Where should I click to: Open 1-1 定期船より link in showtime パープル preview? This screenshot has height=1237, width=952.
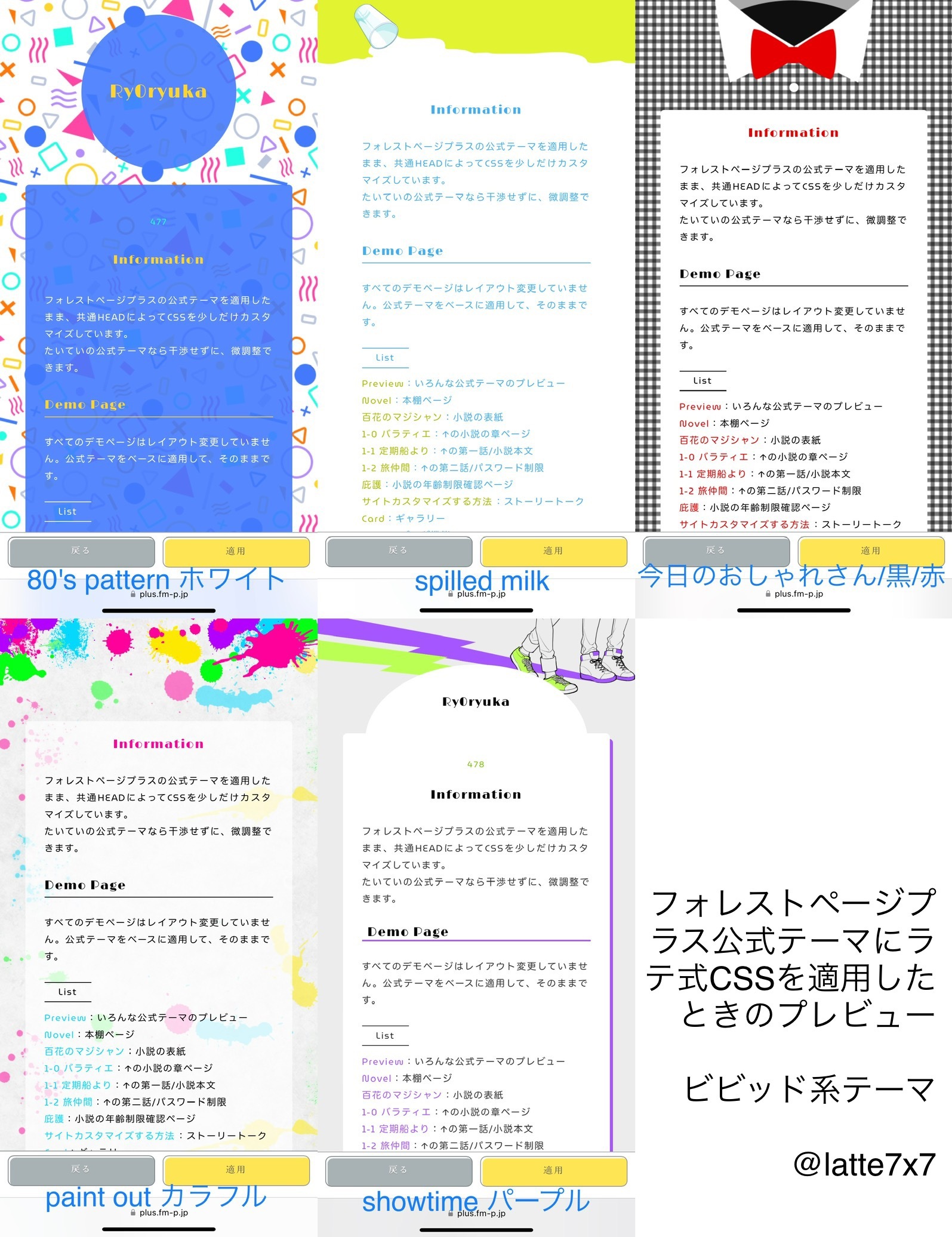pos(395,1129)
